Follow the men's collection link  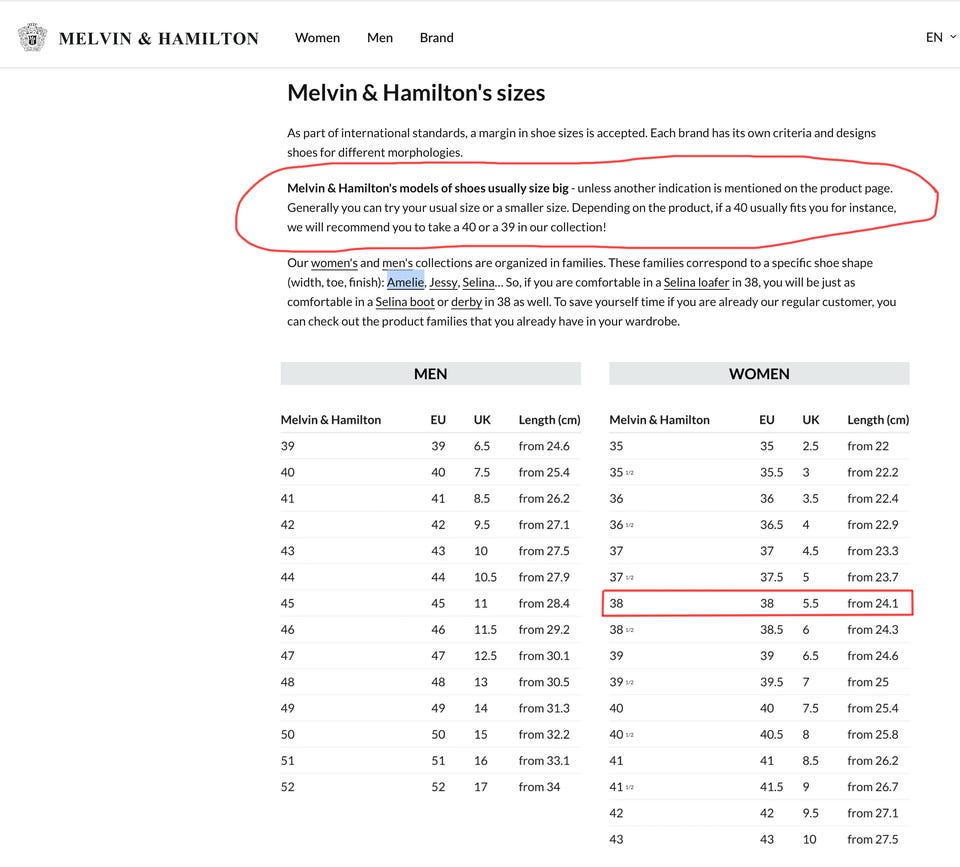tap(397, 263)
